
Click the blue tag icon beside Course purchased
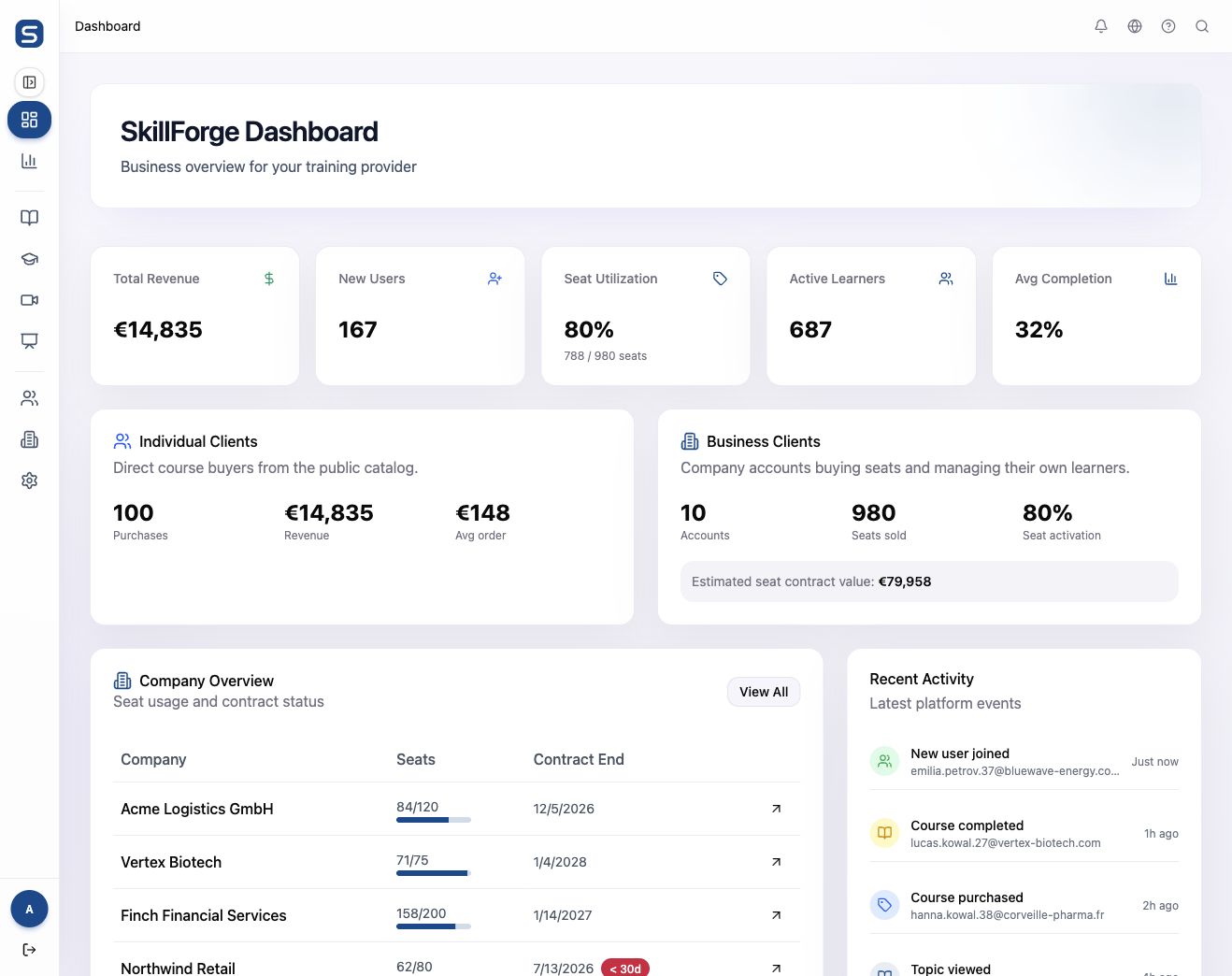pyautogui.click(x=884, y=905)
